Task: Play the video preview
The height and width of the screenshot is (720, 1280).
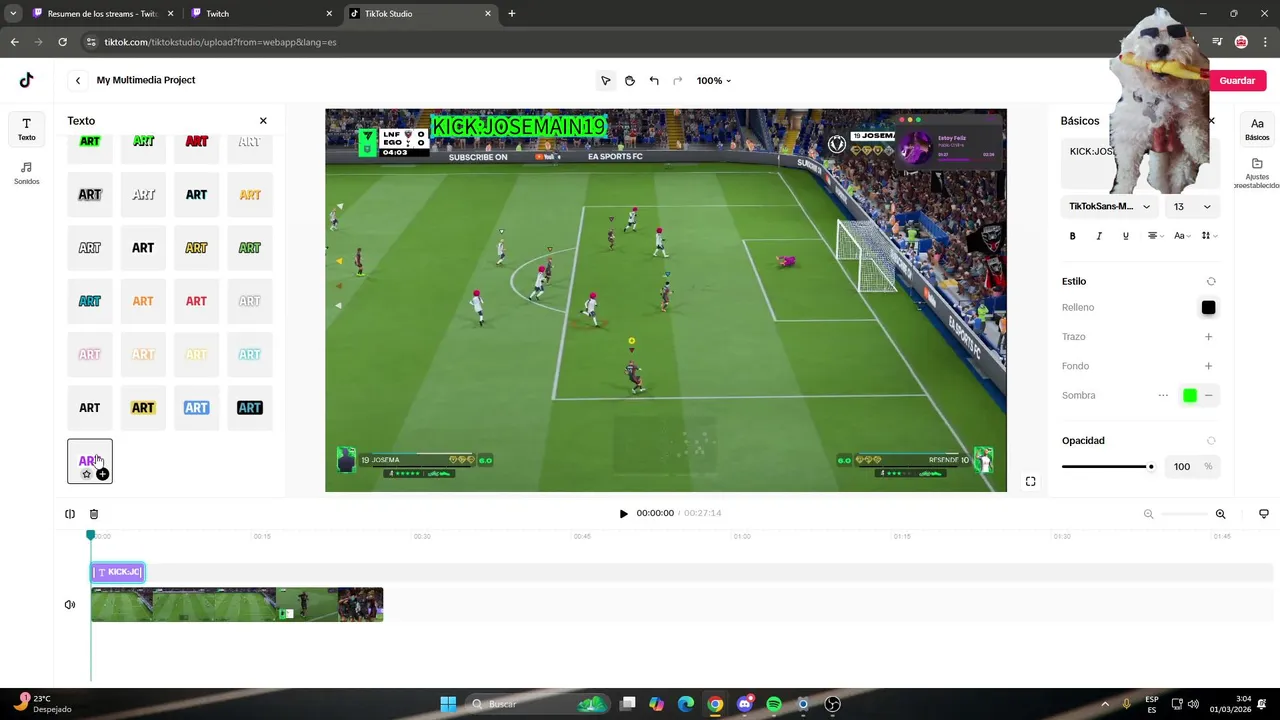Action: coord(623,513)
